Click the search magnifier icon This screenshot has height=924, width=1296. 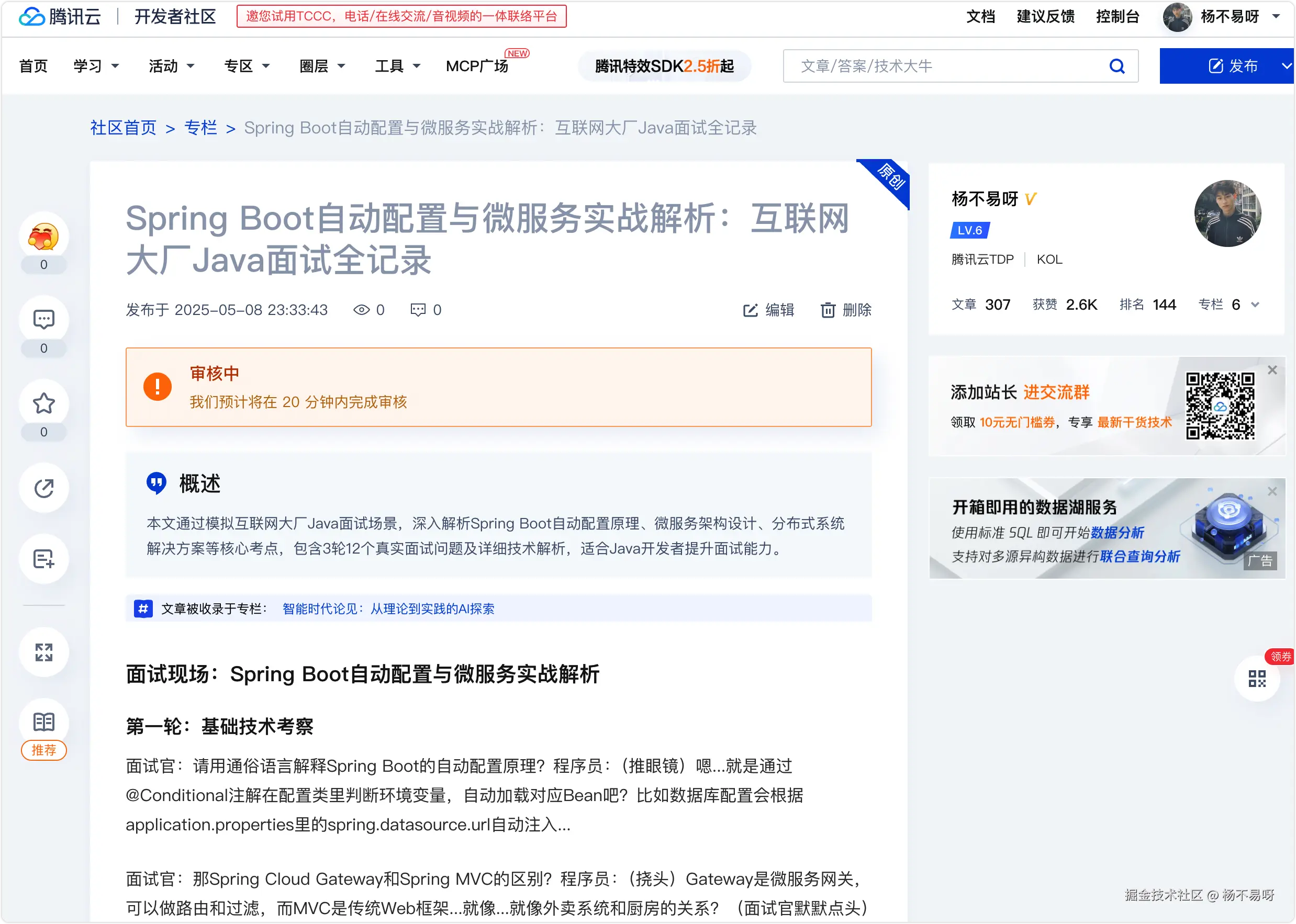pyautogui.click(x=1116, y=66)
